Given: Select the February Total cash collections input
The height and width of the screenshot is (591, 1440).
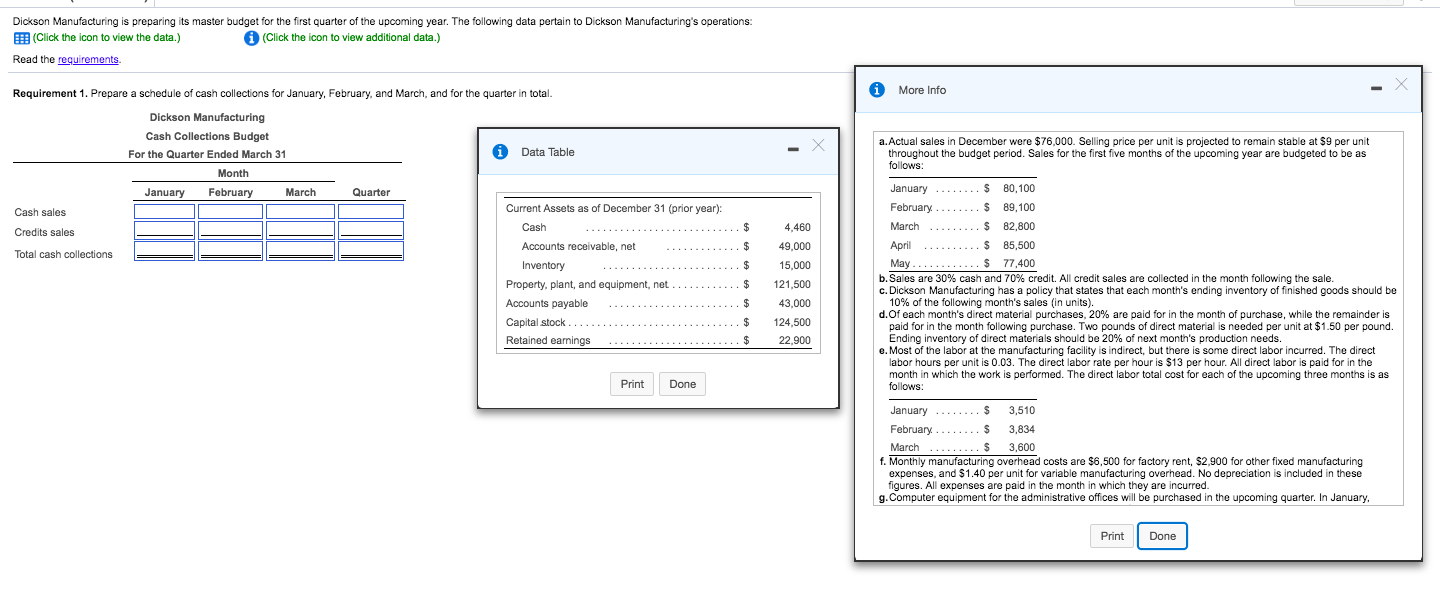Looking at the screenshot, I should coord(230,251).
